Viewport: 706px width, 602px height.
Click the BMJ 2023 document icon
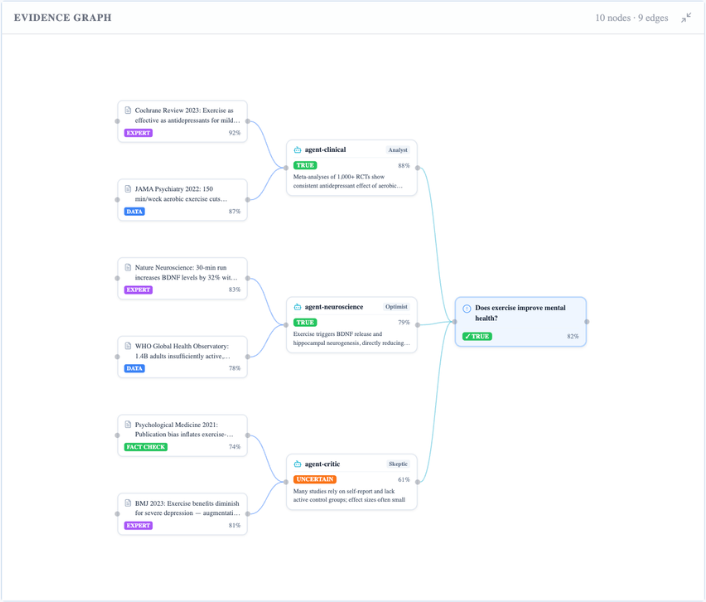pos(127,502)
